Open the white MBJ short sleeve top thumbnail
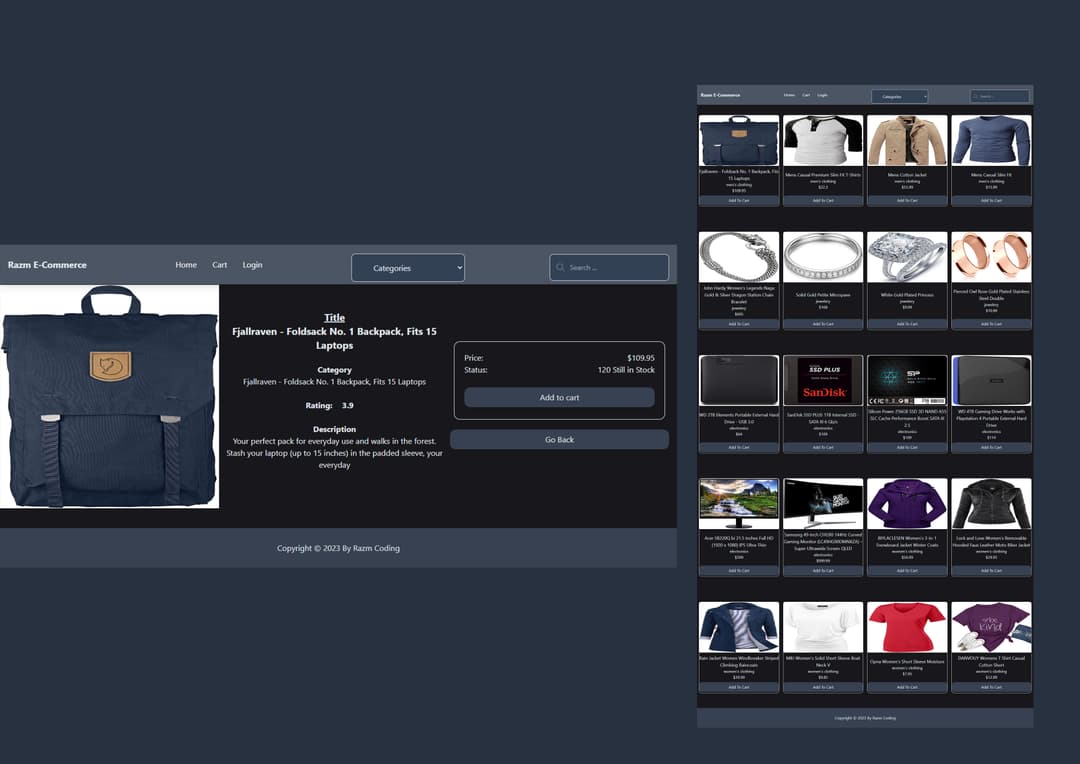Viewport: 1080px width, 764px height. point(823,627)
